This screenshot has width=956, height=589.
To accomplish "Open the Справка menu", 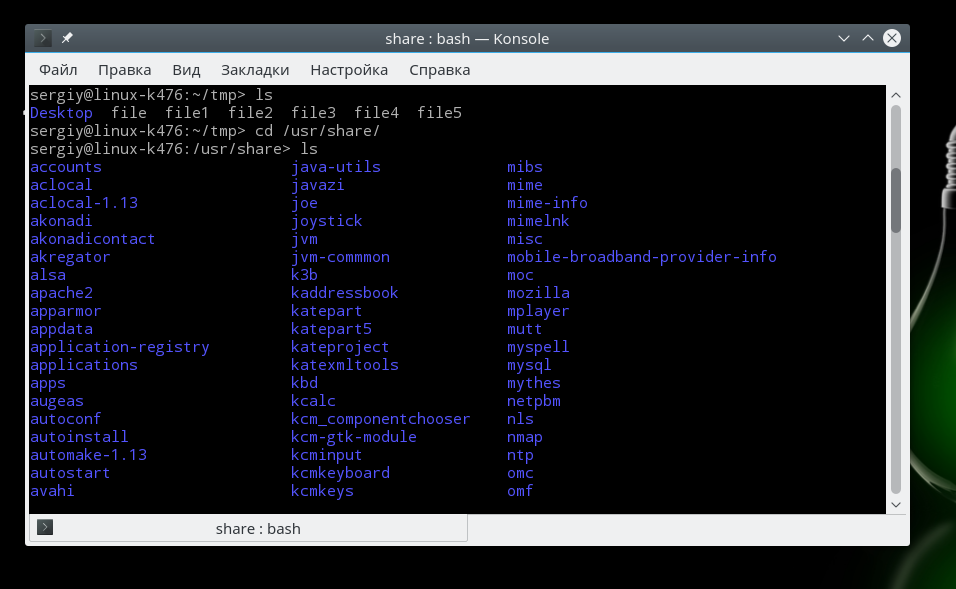I will click(x=440, y=70).
